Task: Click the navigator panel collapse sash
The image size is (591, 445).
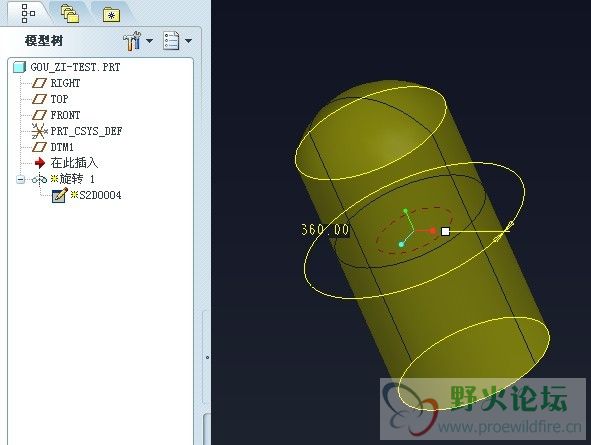Action: click(207, 357)
